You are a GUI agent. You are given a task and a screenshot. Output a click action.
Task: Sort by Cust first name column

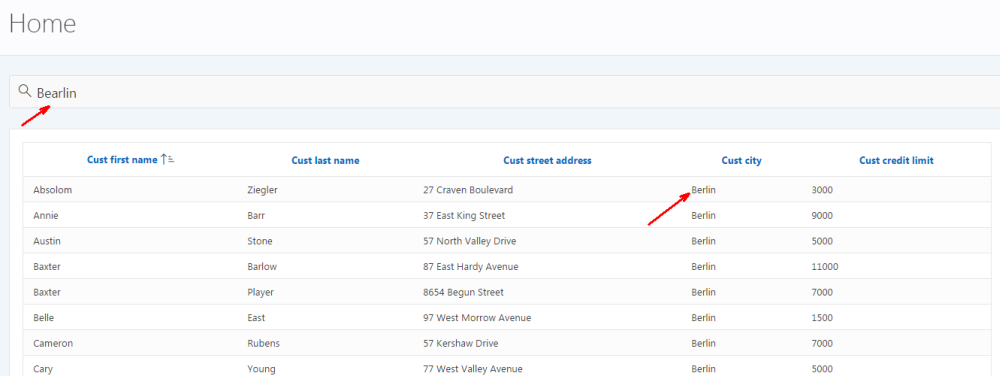pos(122,160)
